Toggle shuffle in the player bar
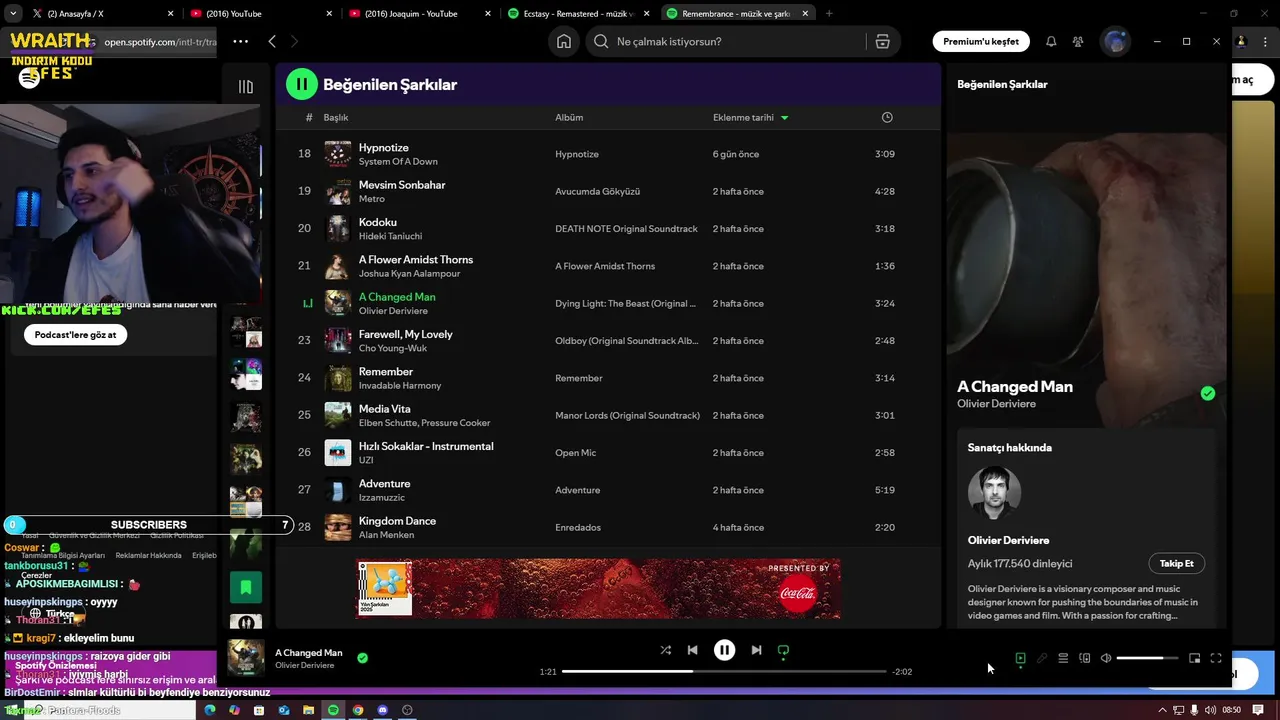This screenshot has width=1280, height=720. click(x=666, y=650)
